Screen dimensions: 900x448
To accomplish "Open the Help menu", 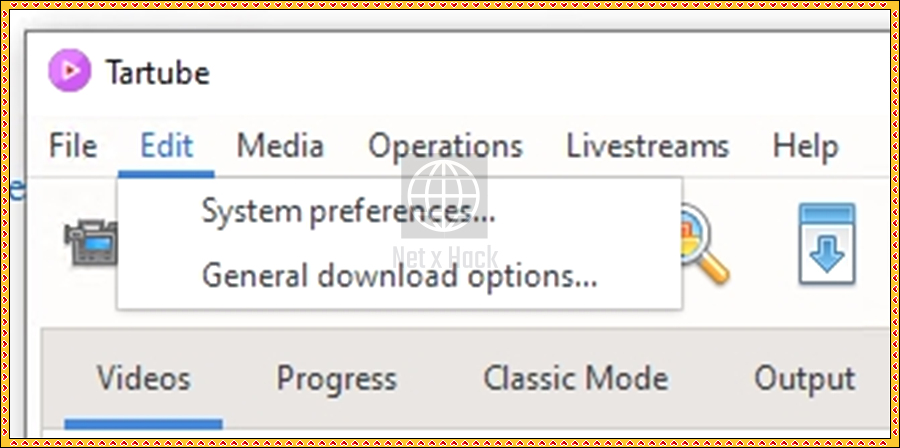I will 805,147.
